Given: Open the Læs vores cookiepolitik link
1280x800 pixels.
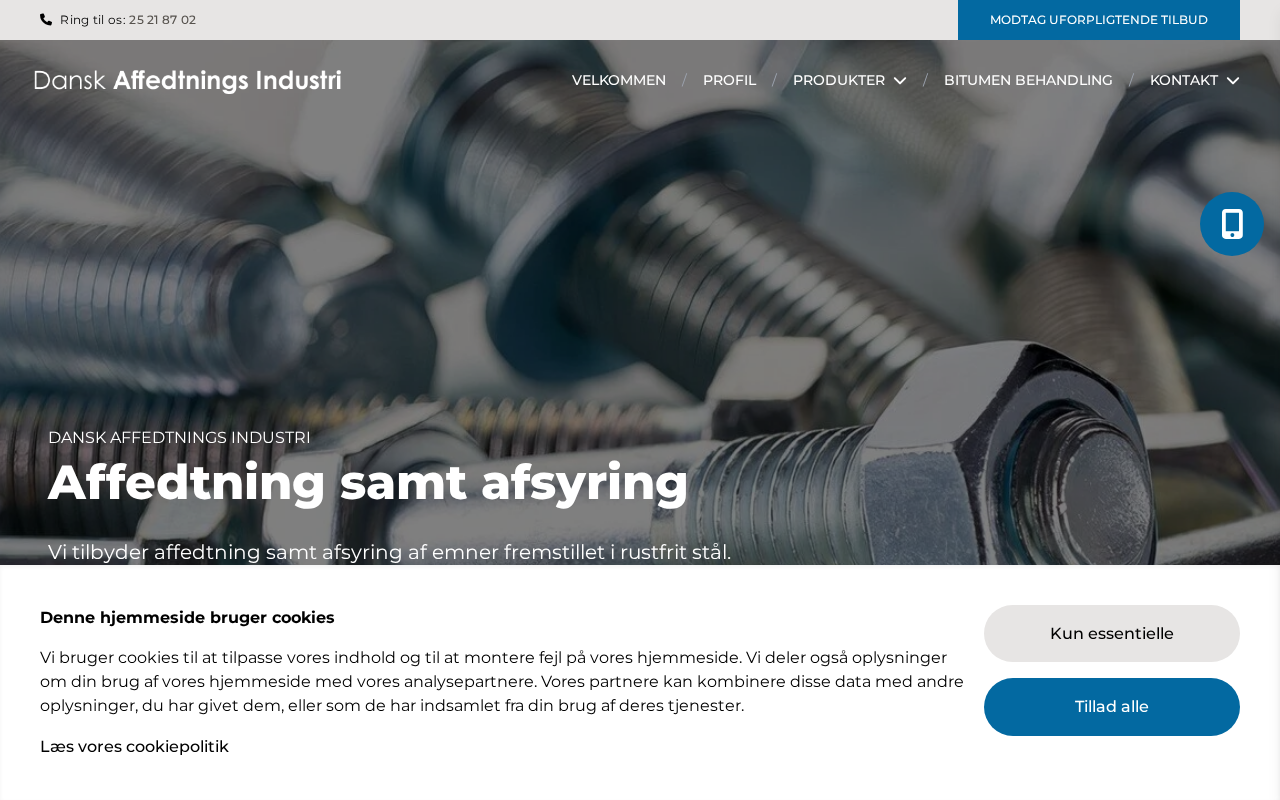Looking at the screenshot, I should coord(134,747).
